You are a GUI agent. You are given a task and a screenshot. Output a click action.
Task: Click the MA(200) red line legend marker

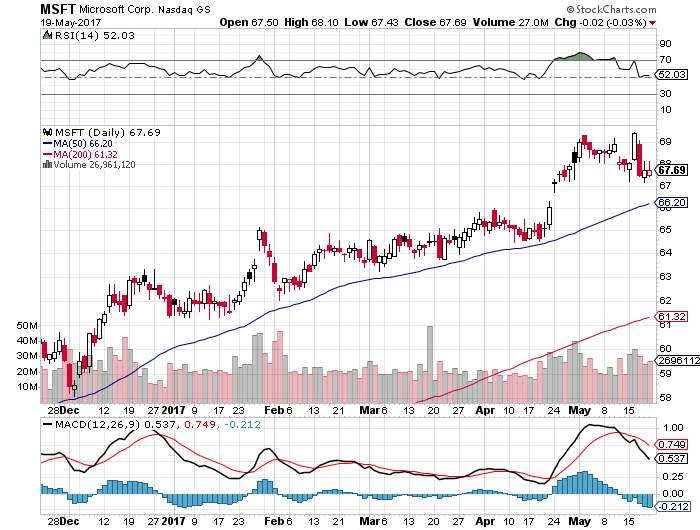pos(46,154)
